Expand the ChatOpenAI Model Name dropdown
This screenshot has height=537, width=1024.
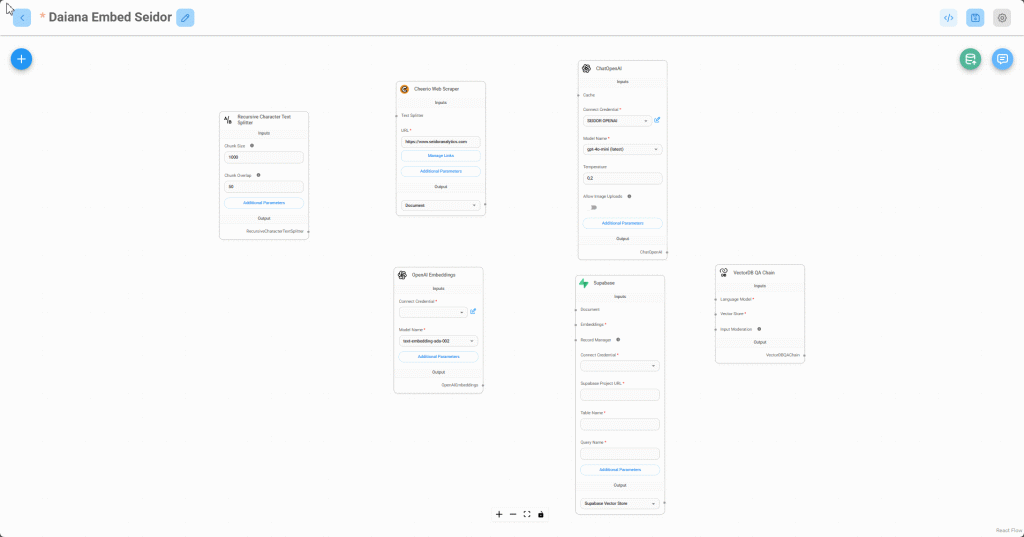click(x=622, y=149)
